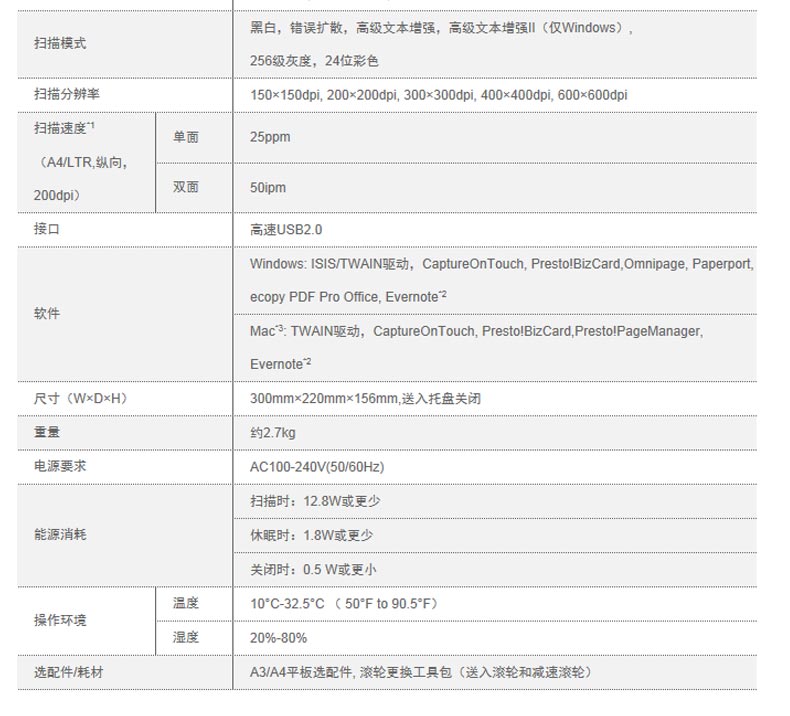Select the 25ppm speed value
This screenshot has height=716, width=790.
(x=270, y=137)
